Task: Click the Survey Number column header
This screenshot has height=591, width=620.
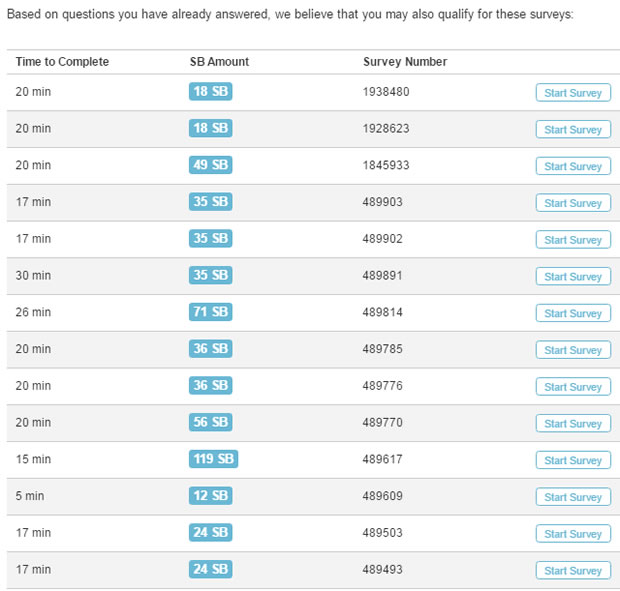Action: point(405,62)
